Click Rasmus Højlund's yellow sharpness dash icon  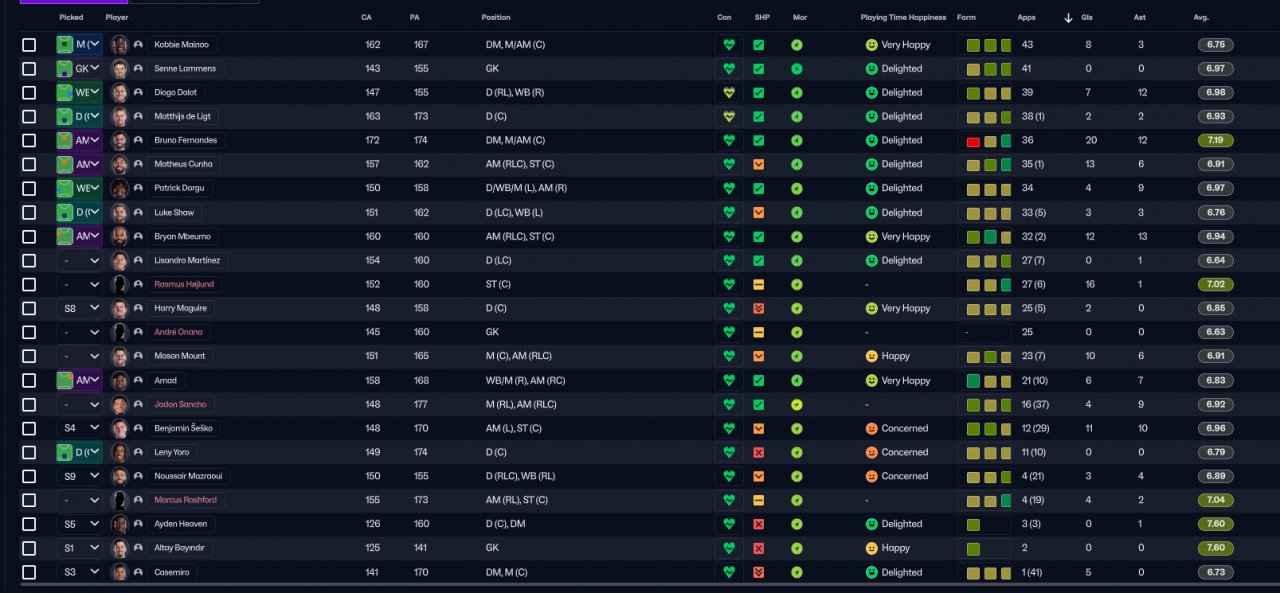point(758,285)
